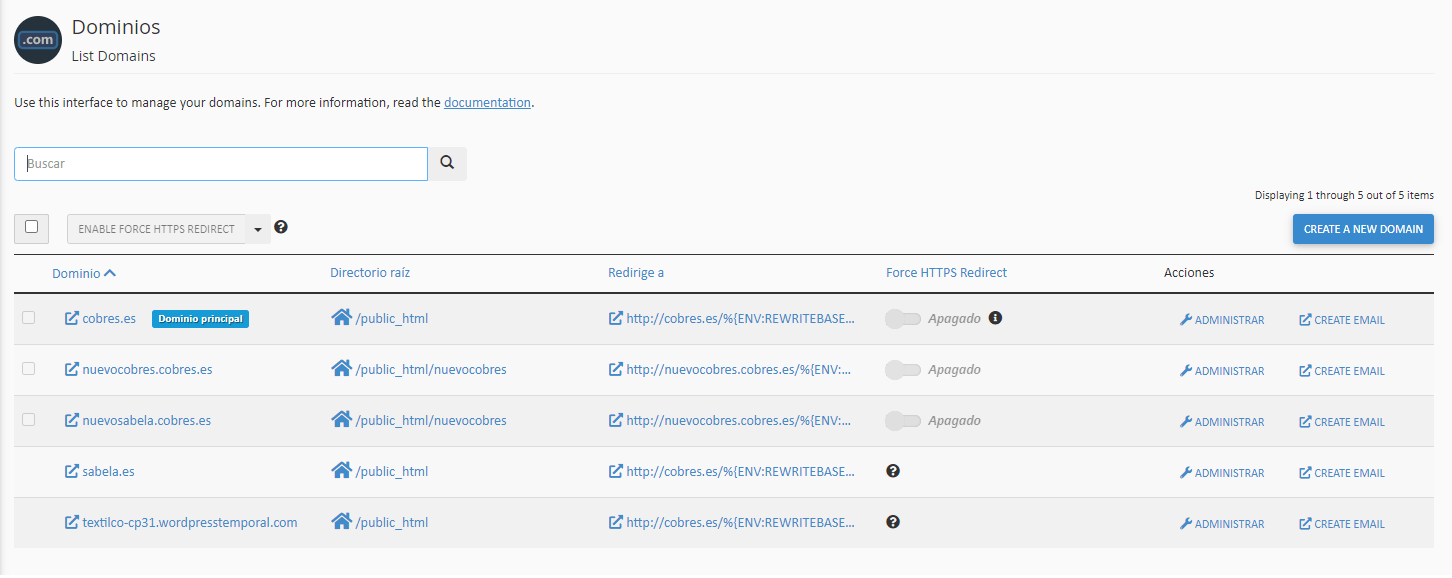Click into the Buscar search field
The width and height of the screenshot is (1452, 578).
[x=221, y=164]
